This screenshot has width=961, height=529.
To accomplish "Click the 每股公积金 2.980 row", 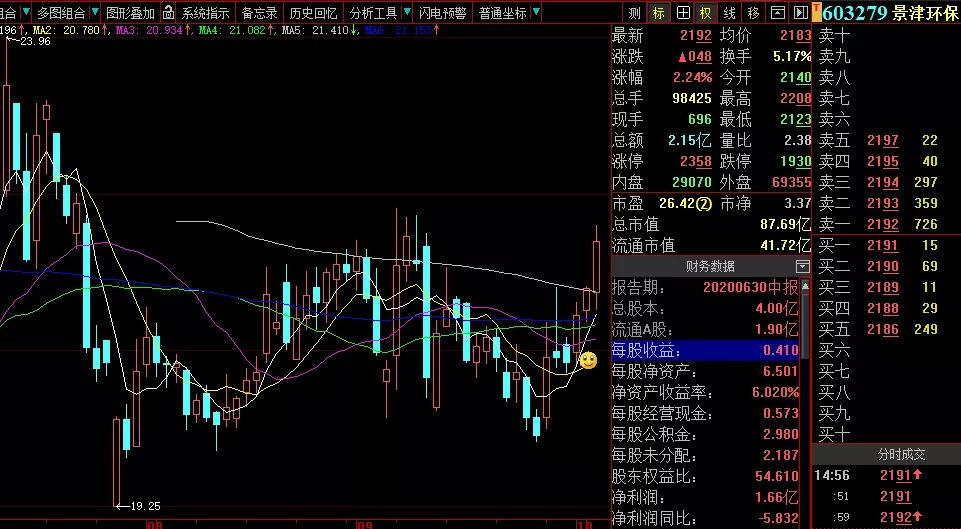I will click(705, 435).
